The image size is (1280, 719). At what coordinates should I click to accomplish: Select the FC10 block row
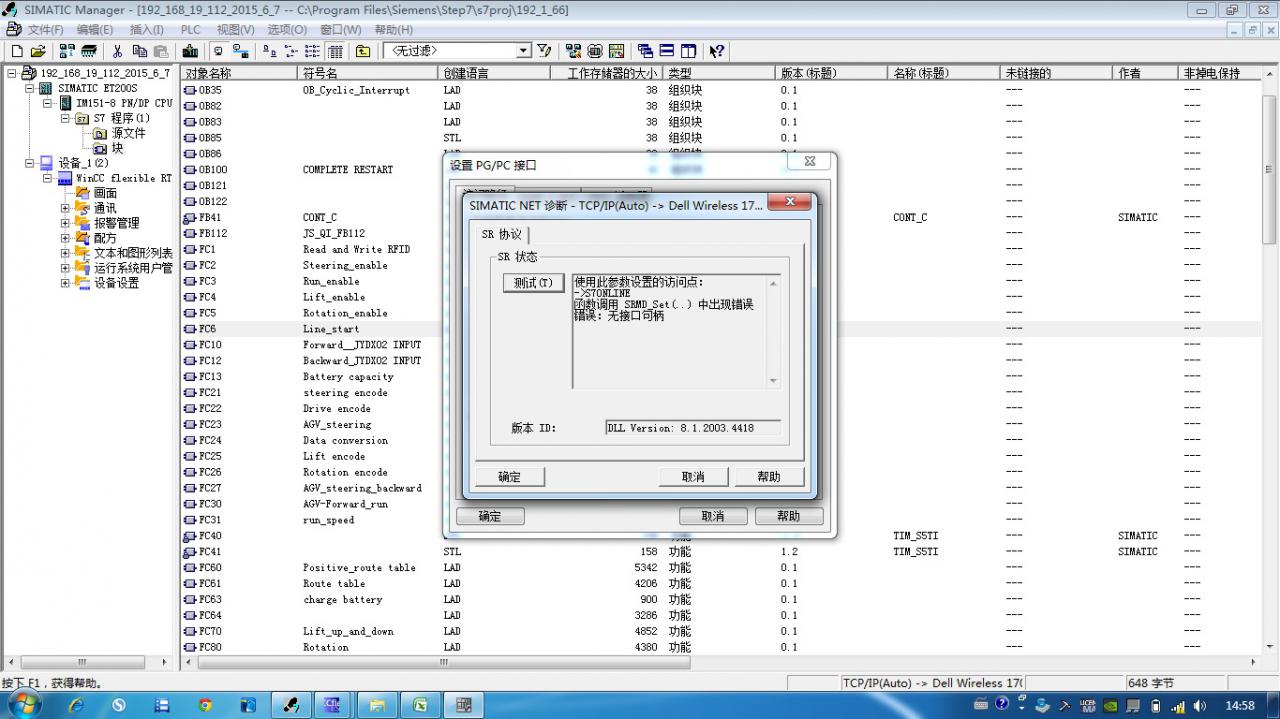coord(210,345)
